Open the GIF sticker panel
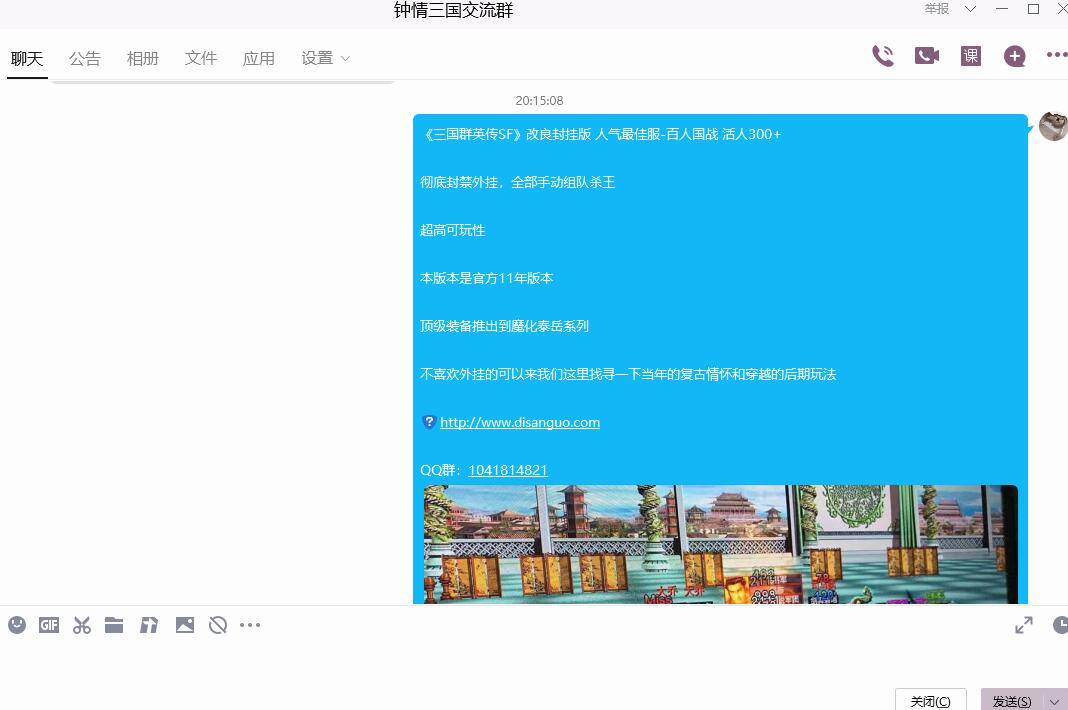This screenshot has height=710, width=1068. (49, 625)
